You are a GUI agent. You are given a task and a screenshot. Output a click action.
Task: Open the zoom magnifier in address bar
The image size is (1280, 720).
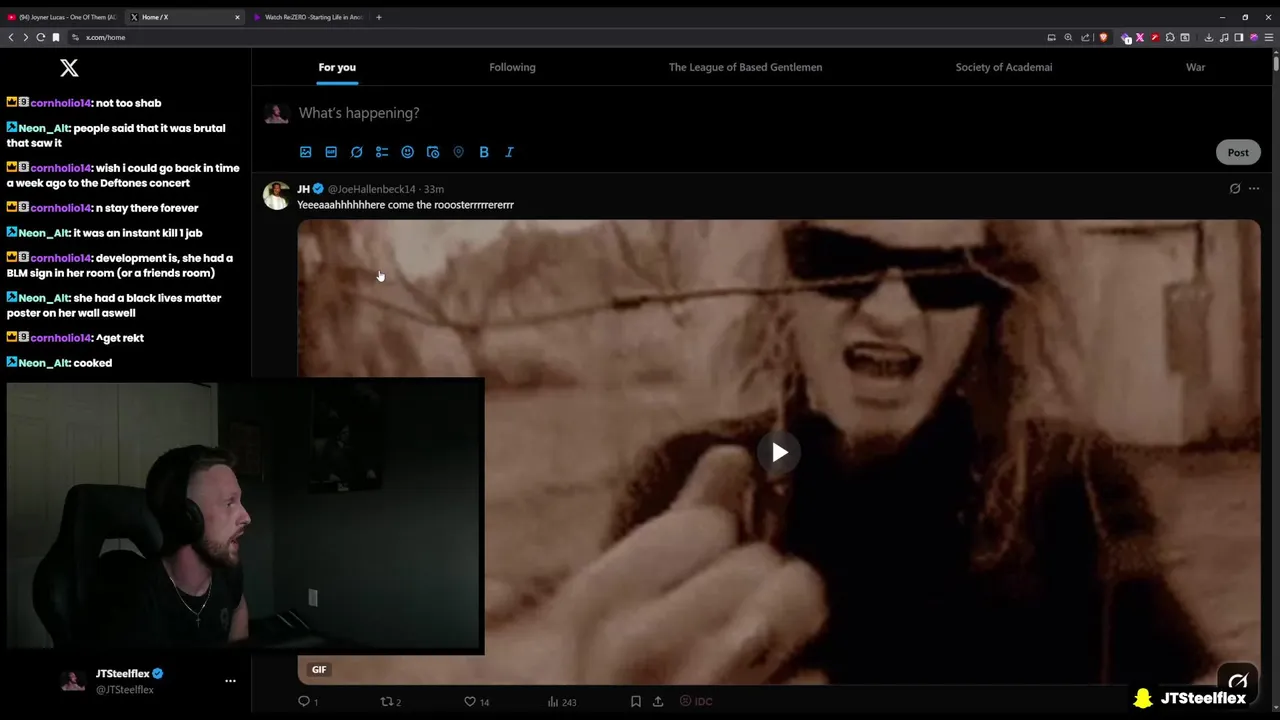1068,37
